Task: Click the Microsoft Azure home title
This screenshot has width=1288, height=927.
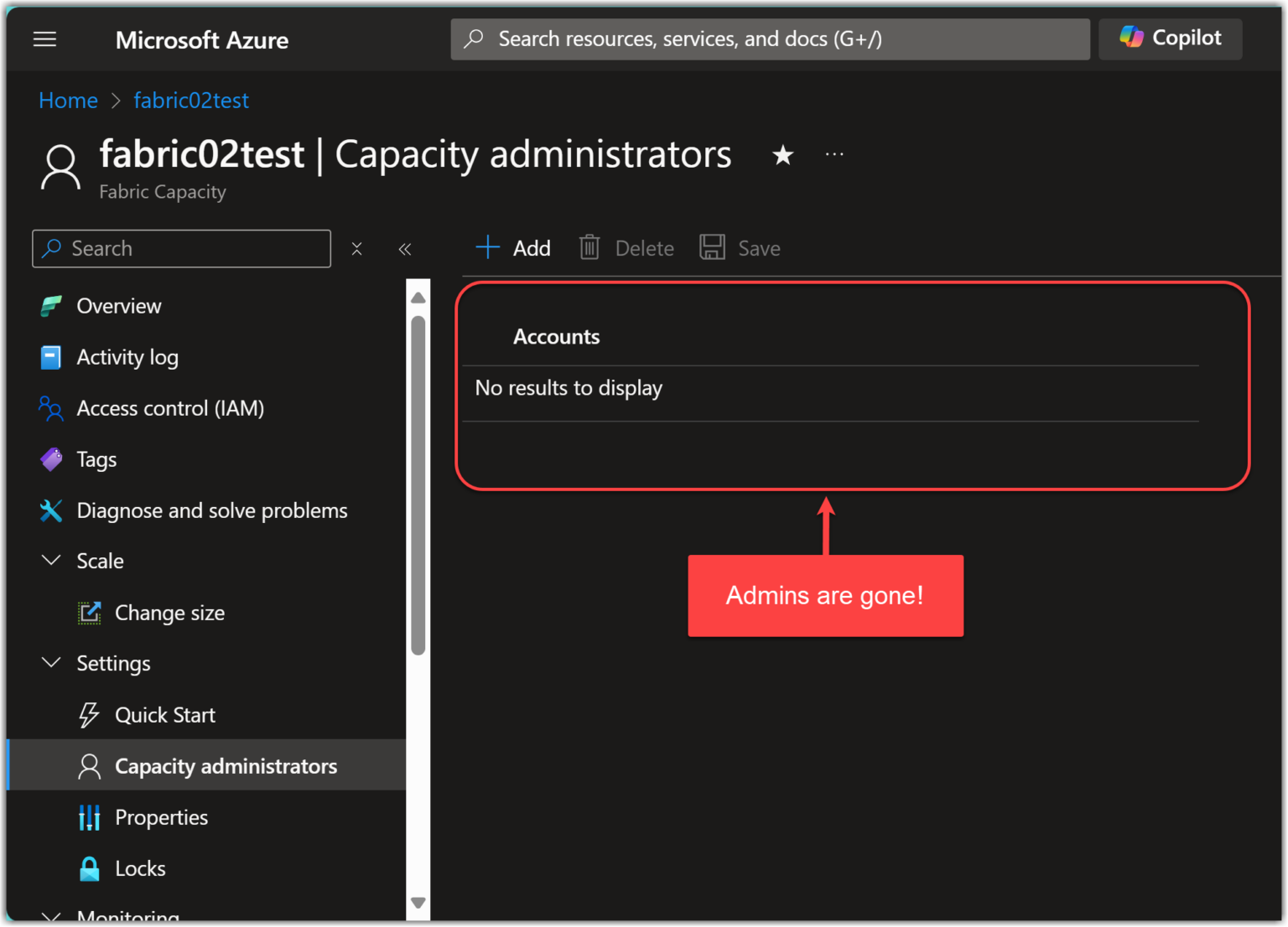Action: click(x=202, y=40)
